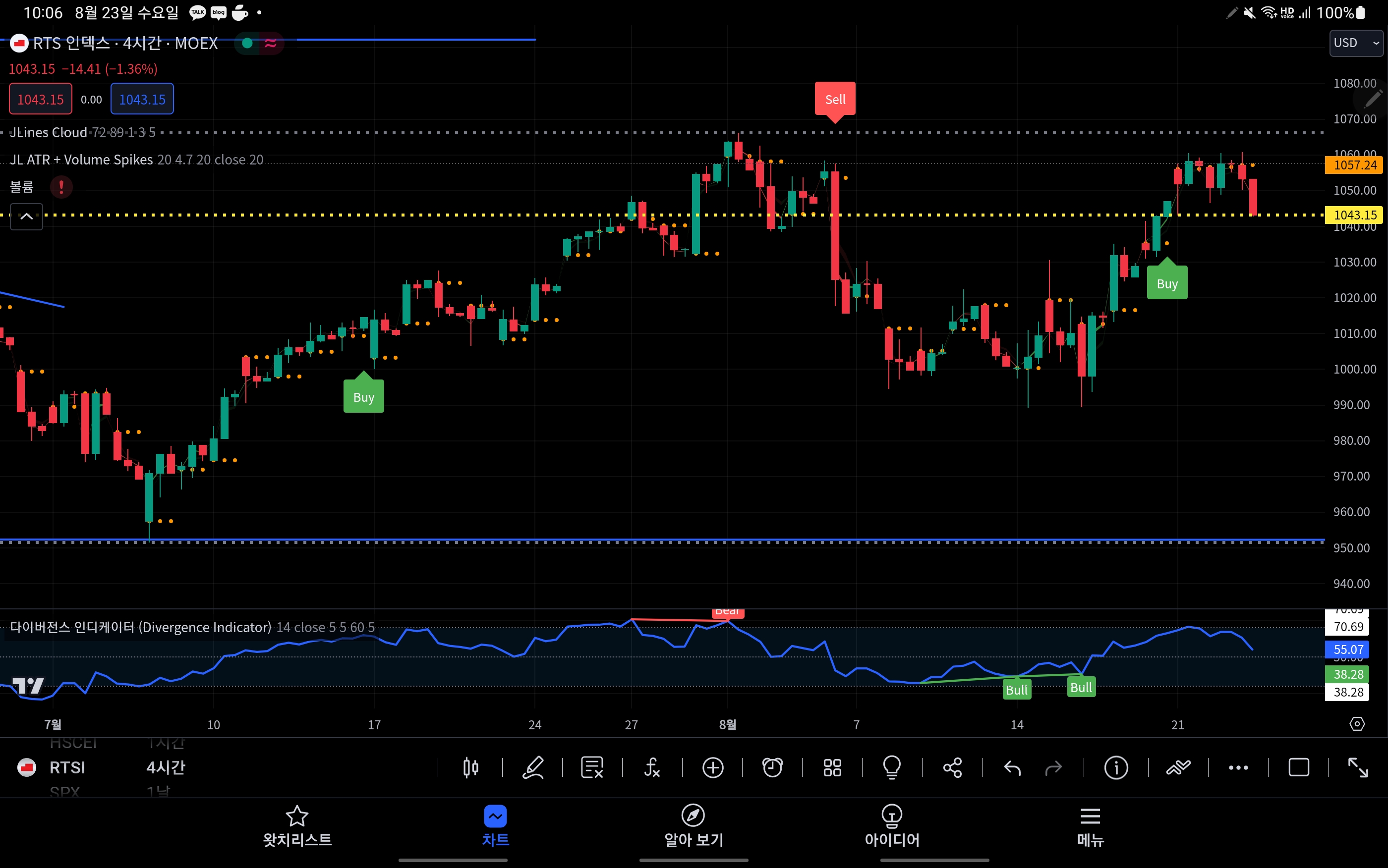Select the RTS 인덱스 · 4시간 · MOEX title

click(x=125, y=43)
